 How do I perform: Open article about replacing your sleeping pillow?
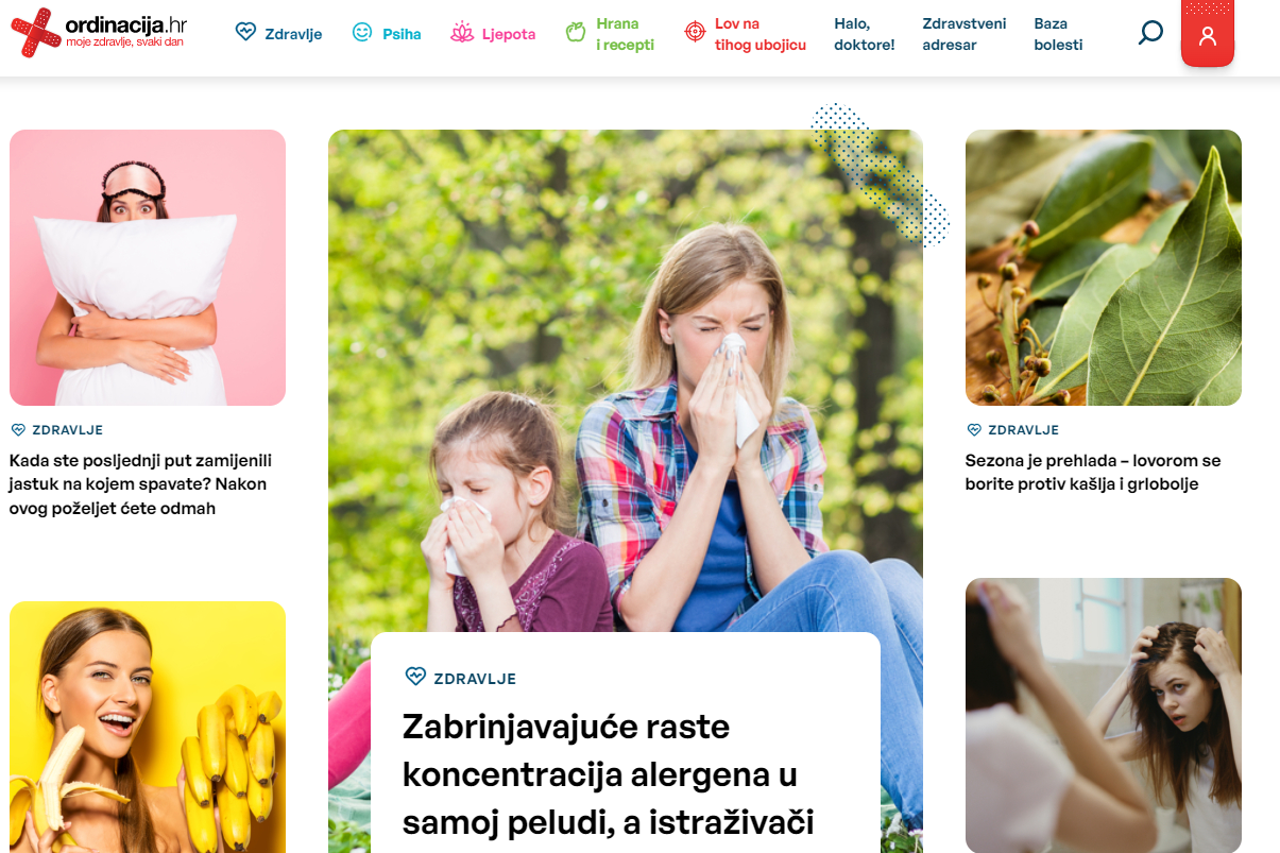click(141, 484)
